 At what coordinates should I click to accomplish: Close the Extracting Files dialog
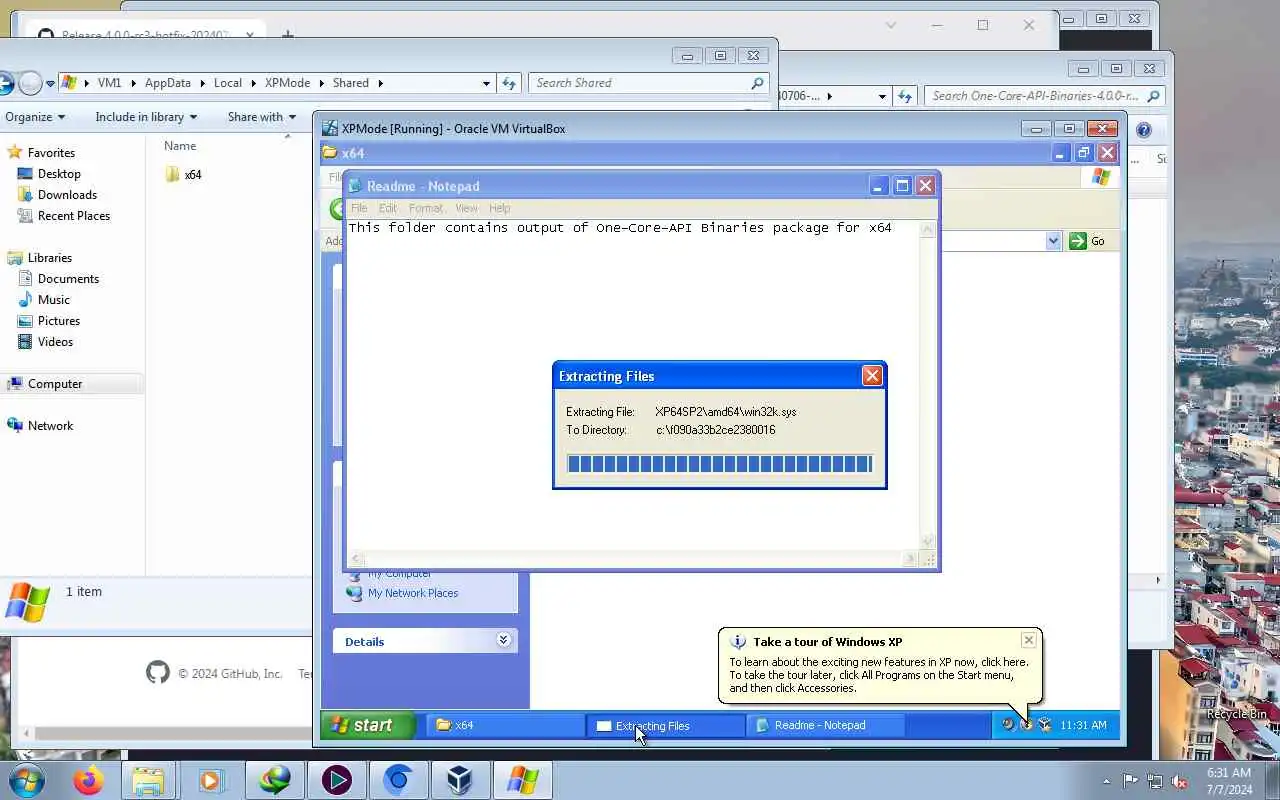tap(872, 376)
